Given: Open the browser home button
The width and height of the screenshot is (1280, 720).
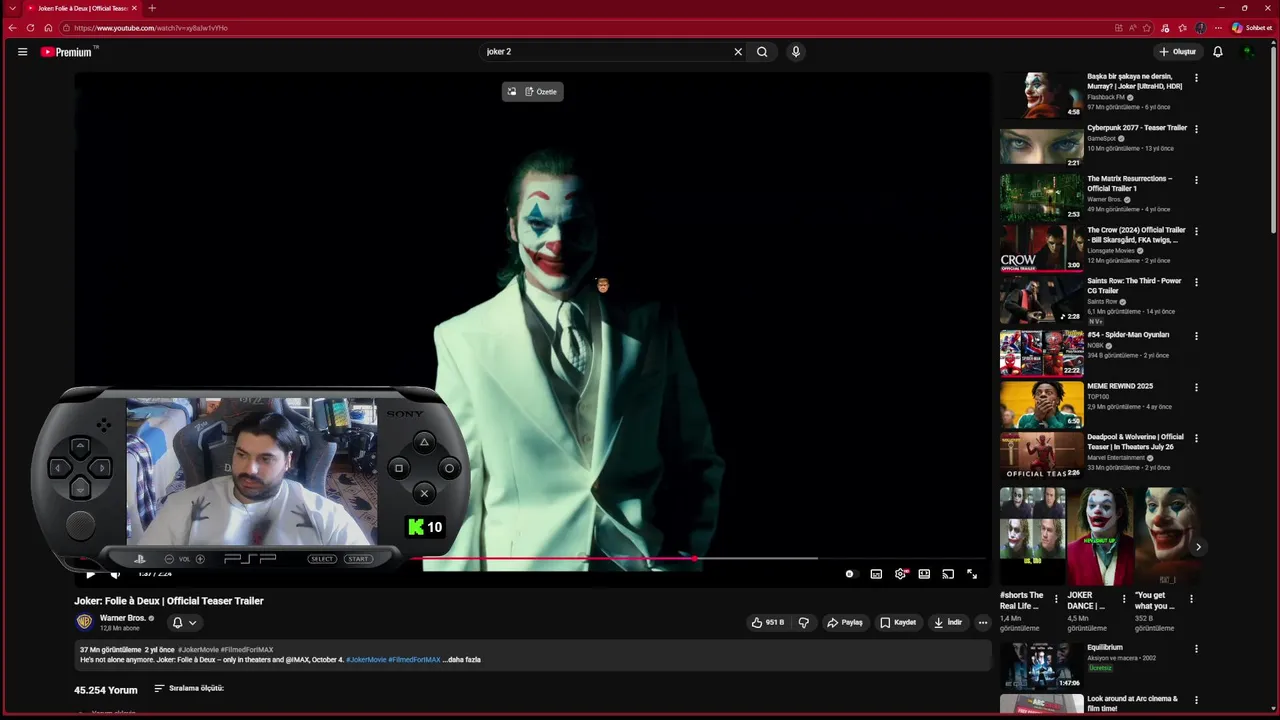Looking at the screenshot, I should click(48, 28).
